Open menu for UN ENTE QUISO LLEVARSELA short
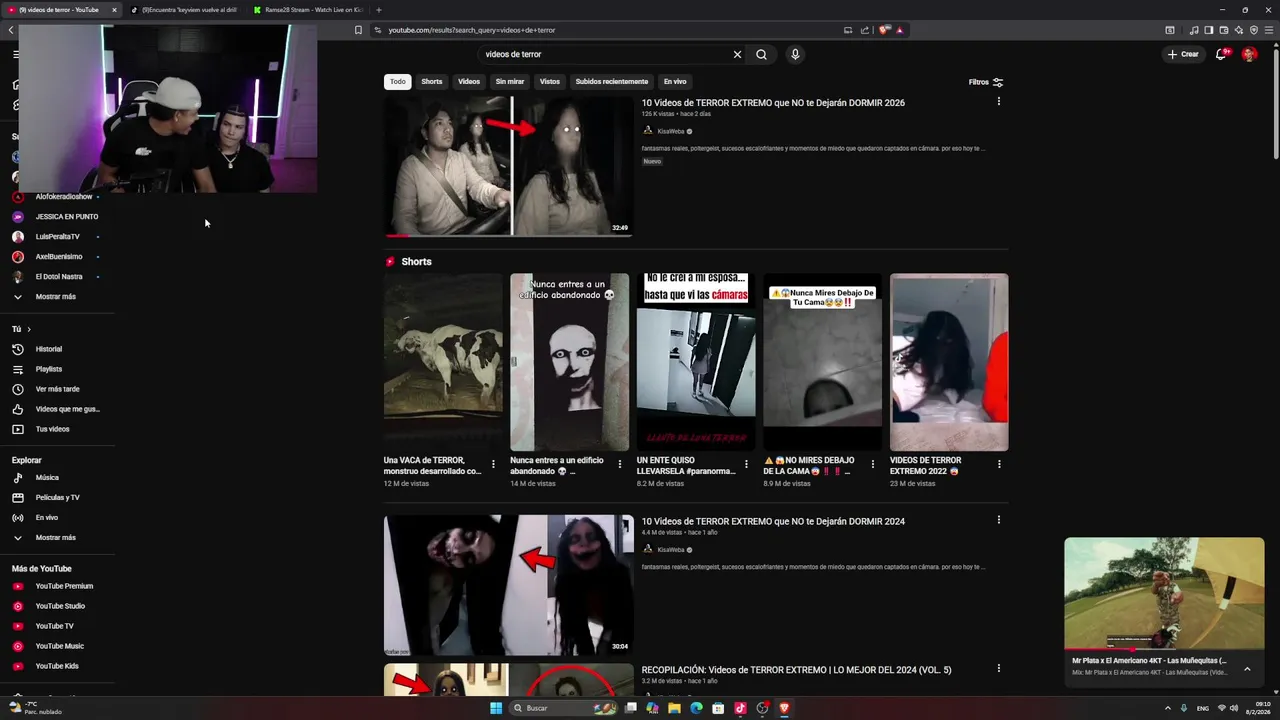 point(746,464)
